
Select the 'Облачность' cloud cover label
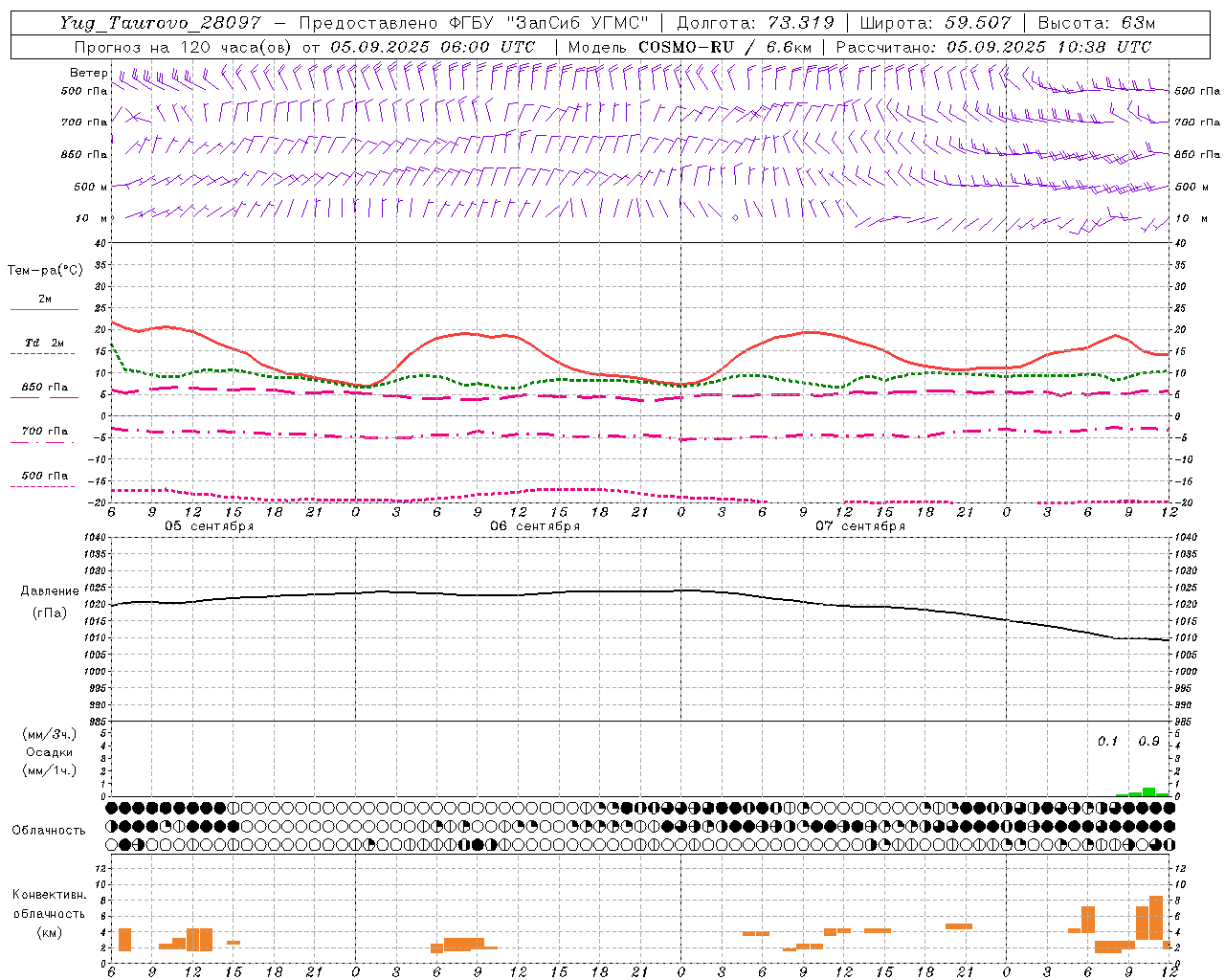click(49, 831)
